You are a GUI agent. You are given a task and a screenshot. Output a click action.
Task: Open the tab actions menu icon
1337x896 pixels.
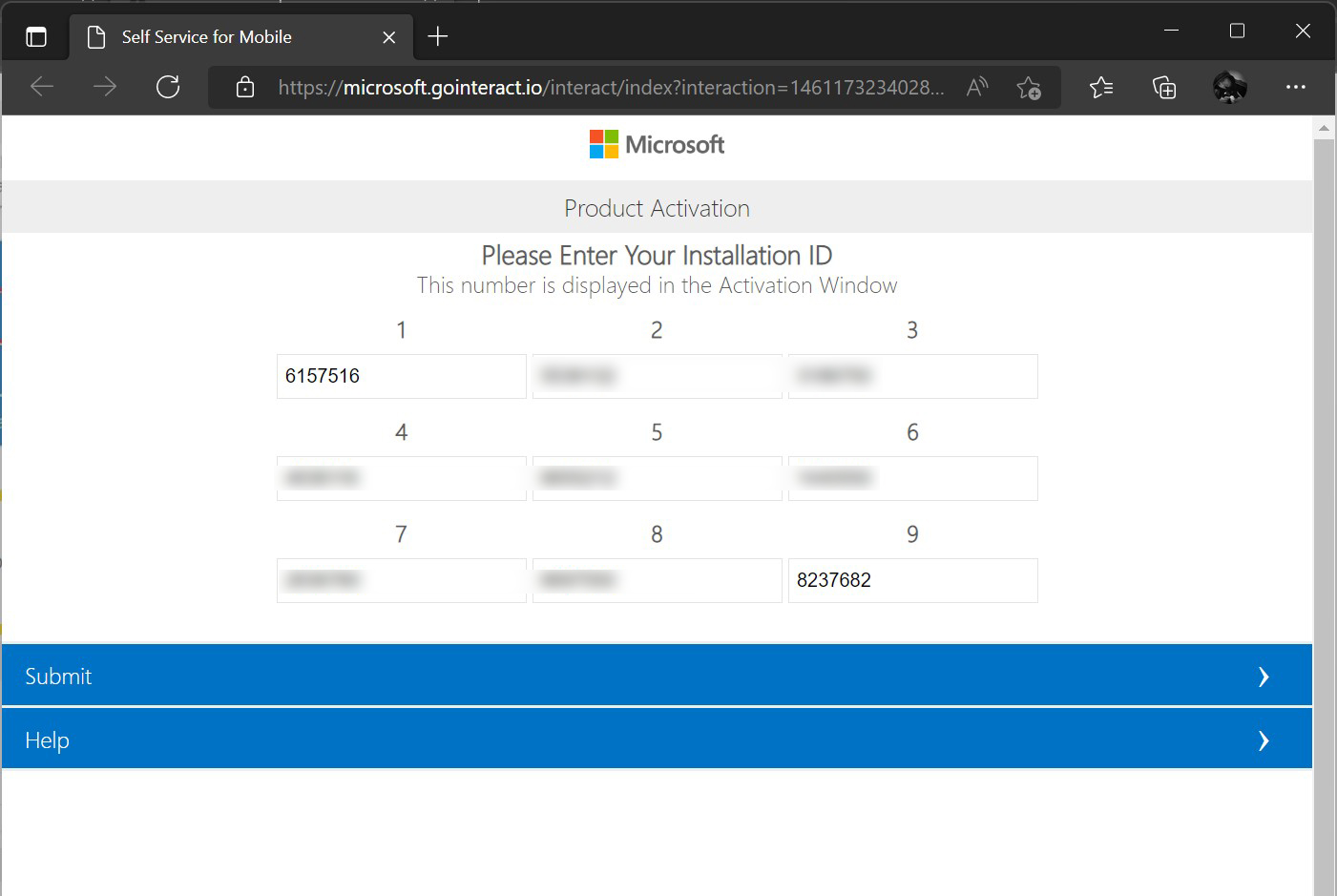[36, 37]
